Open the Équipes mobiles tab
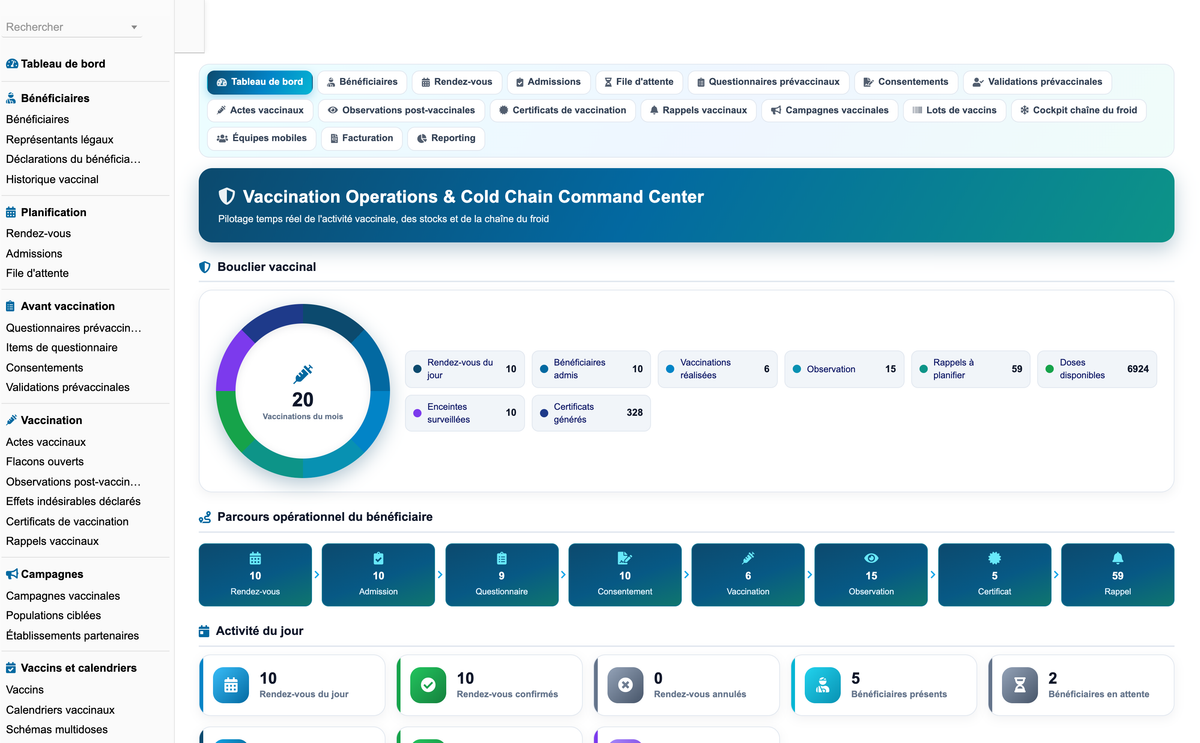 (x=262, y=138)
